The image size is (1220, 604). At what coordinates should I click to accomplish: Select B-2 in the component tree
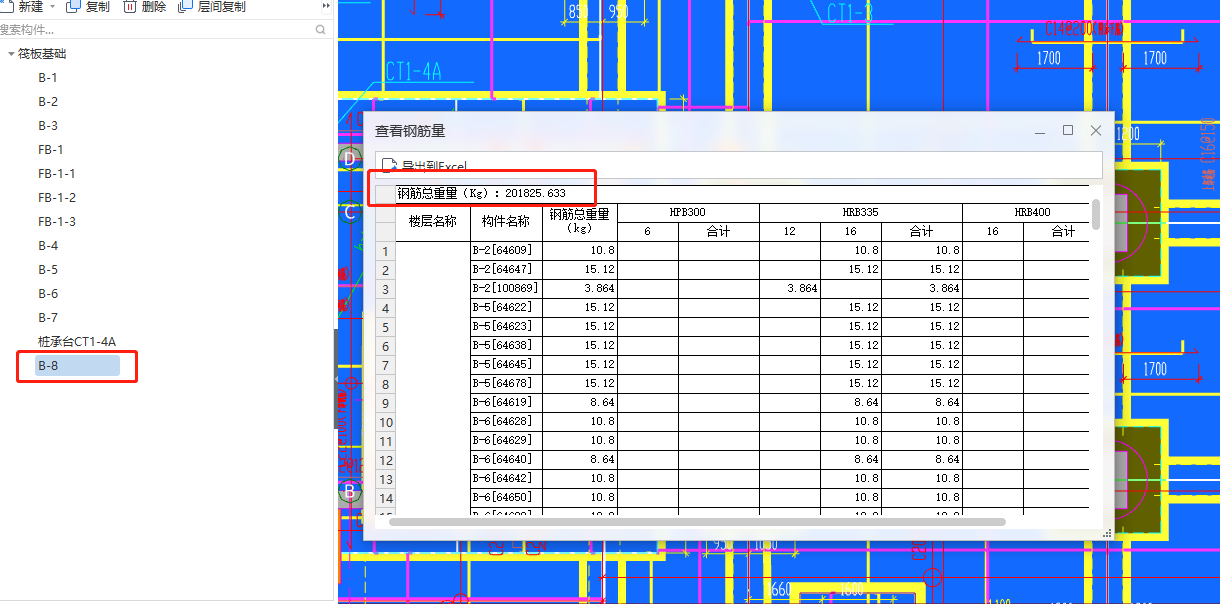pyautogui.click(x=48, y=102)
